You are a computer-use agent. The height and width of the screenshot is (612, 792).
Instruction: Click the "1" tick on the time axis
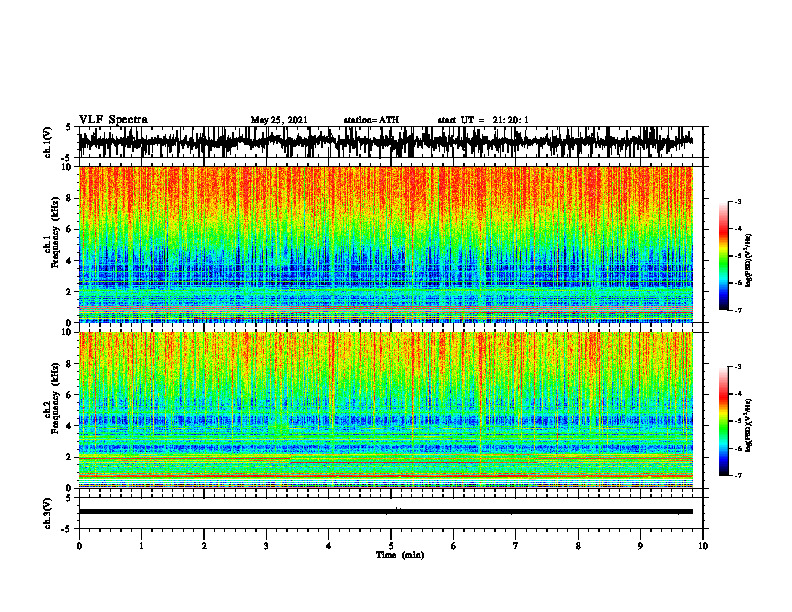click(x=141, y=546)
